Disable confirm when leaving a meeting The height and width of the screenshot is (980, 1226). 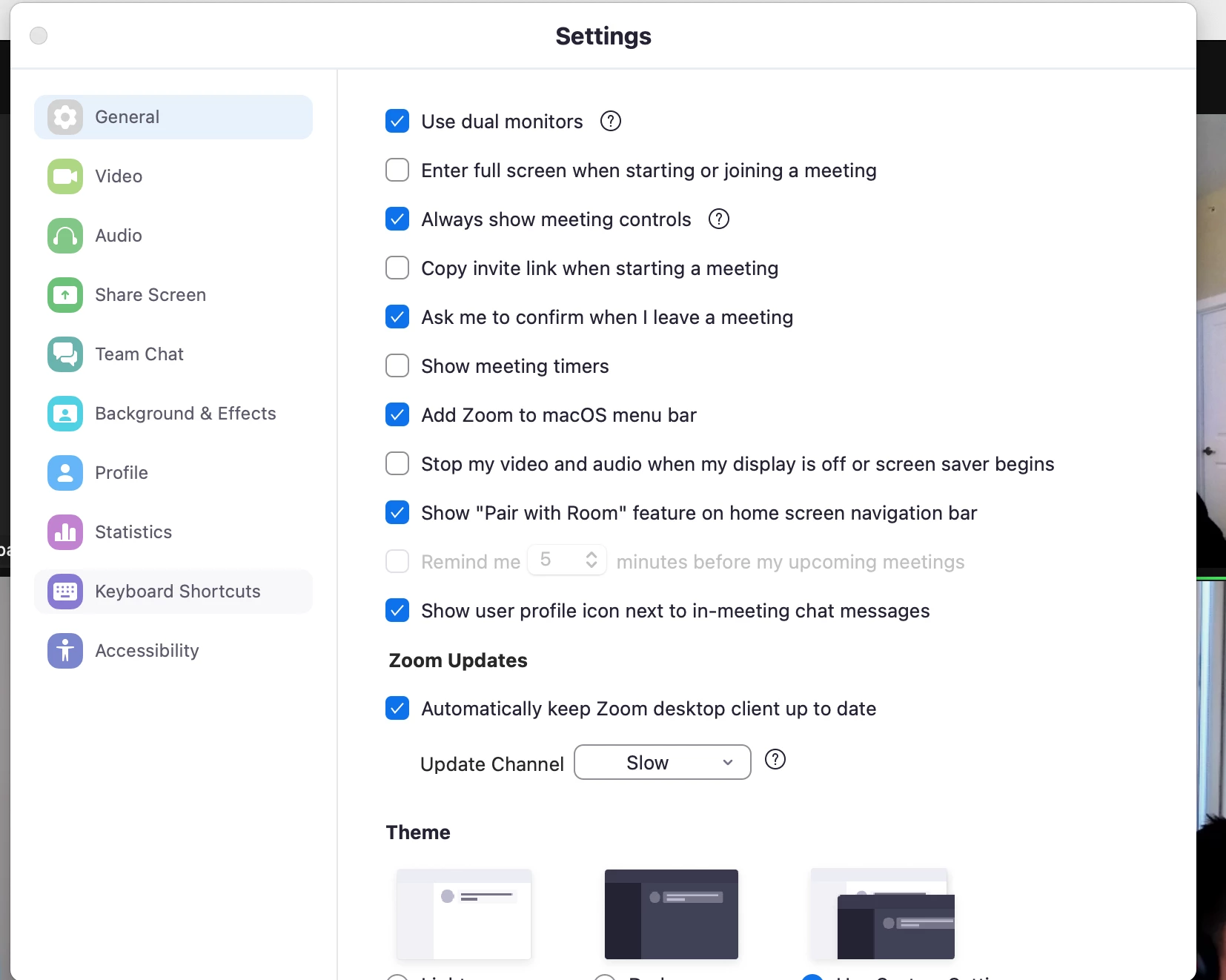pos(397,317)
